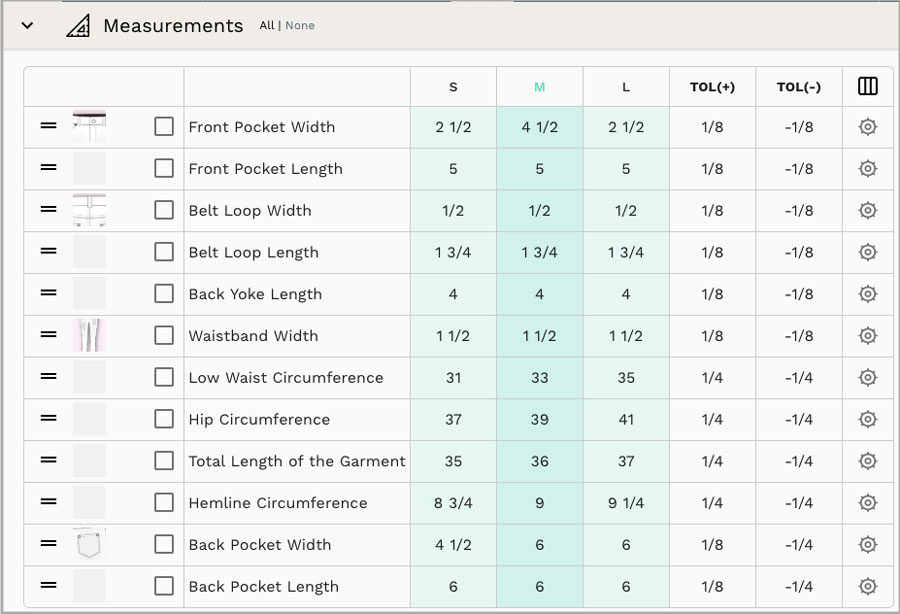Select the M size column header
This screenshot has height=614, width=900.
(540, 87)
